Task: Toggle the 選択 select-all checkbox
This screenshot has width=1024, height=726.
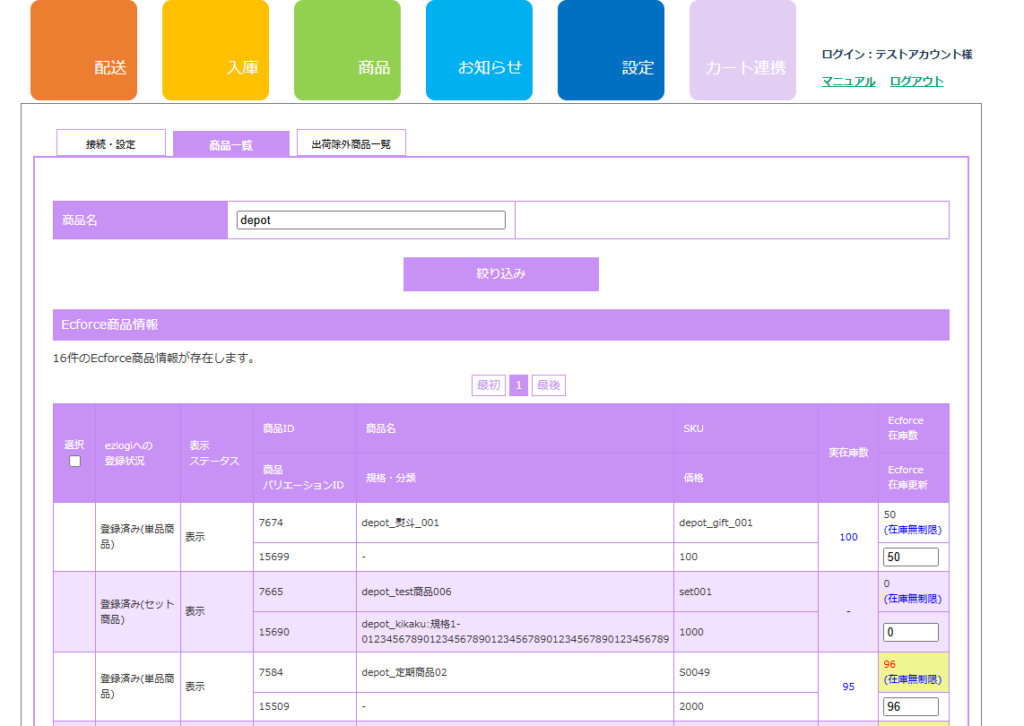Action: click(x=74, y=461)
